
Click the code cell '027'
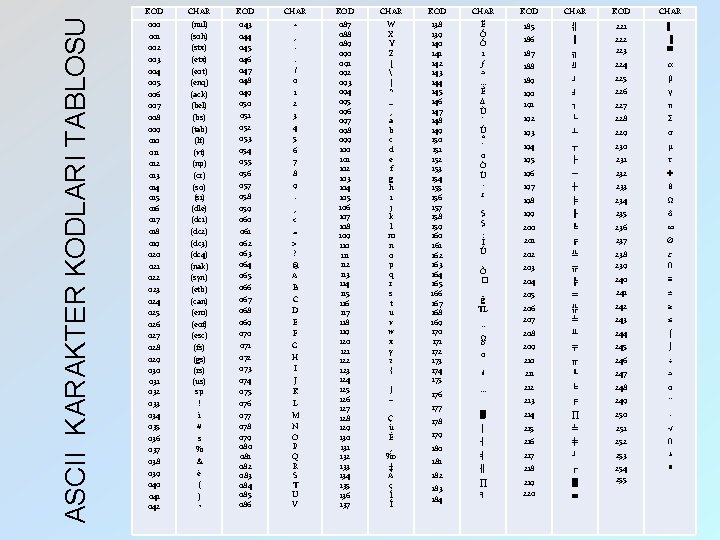[154, 336]
